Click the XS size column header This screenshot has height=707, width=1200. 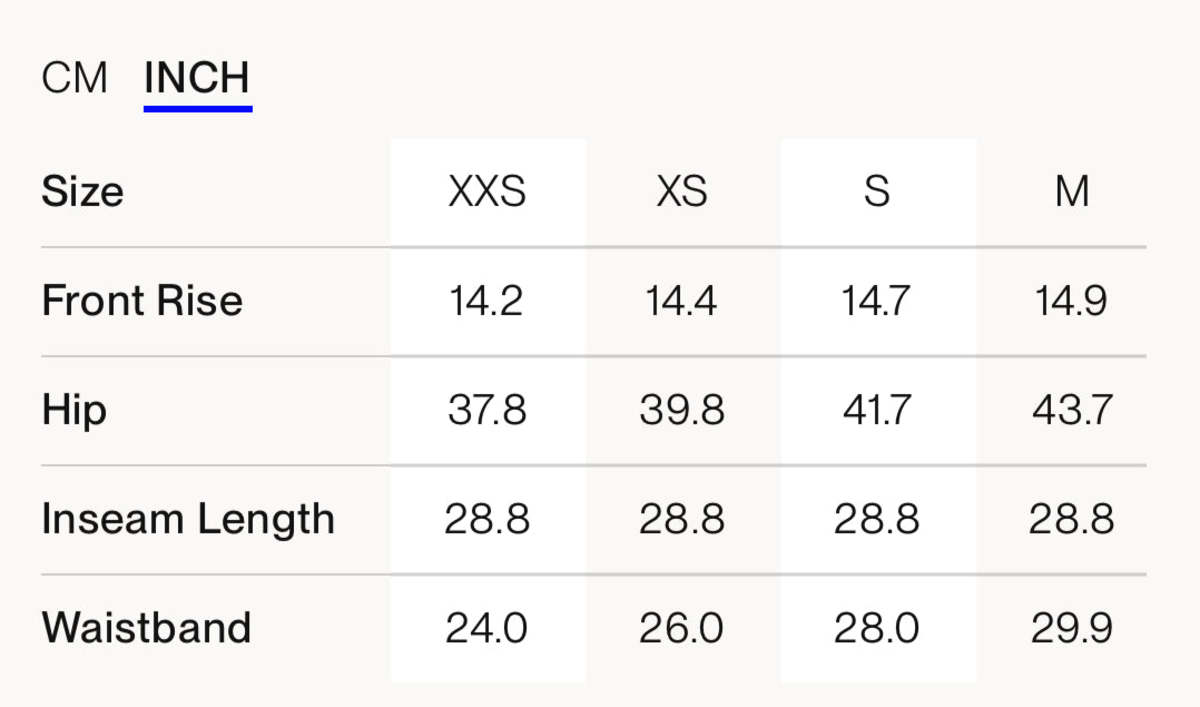coord(682,191)
